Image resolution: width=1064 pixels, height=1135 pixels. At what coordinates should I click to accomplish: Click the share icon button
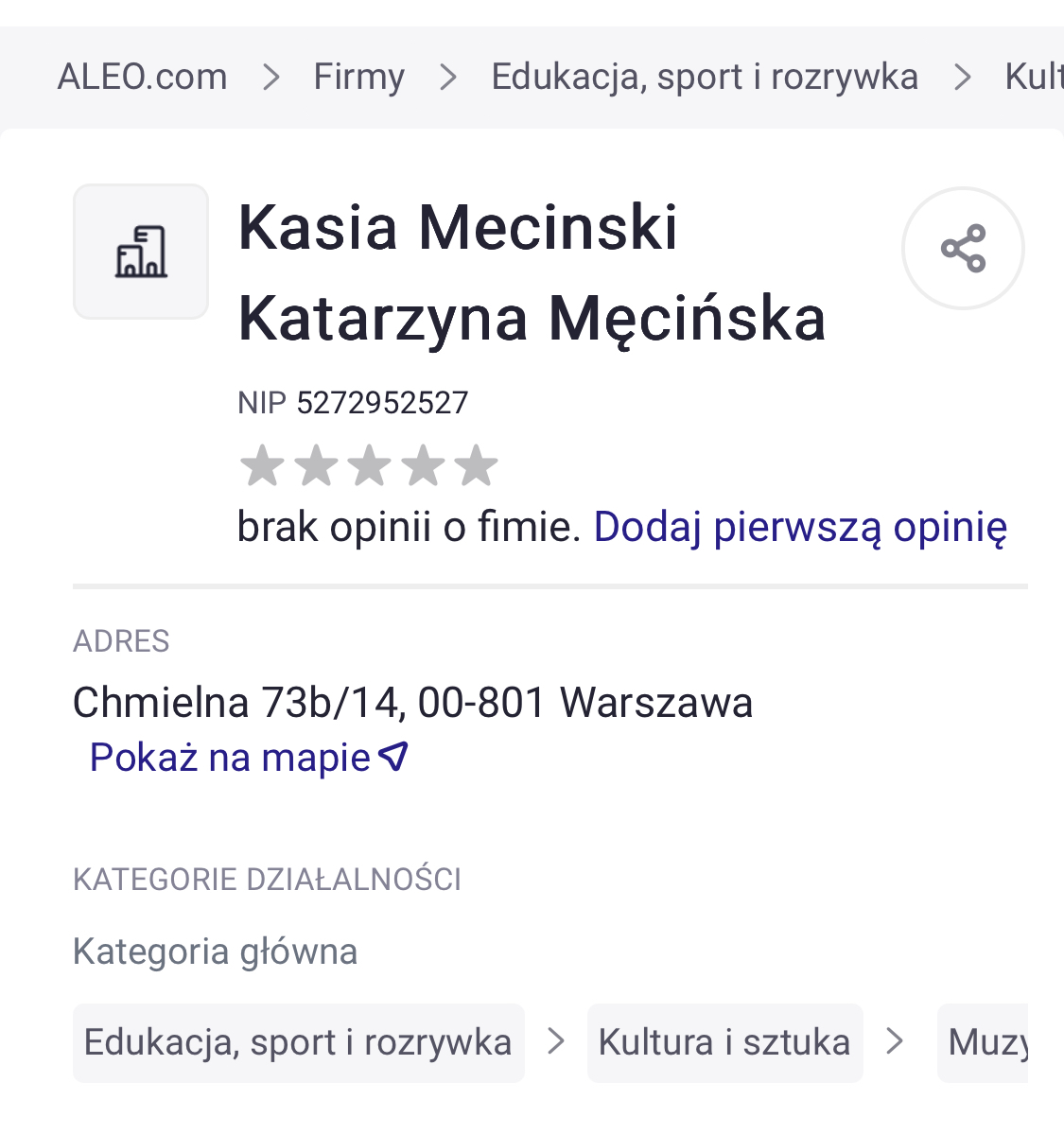tap(963, 248)
